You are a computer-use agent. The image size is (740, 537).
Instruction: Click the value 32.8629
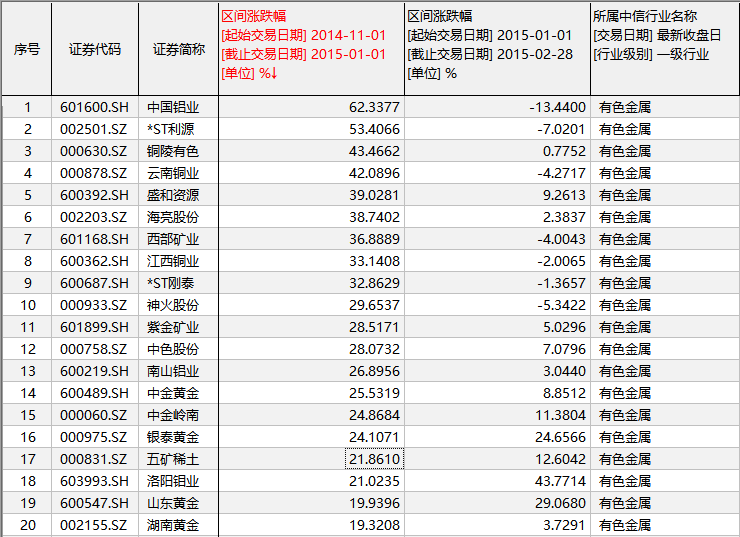374,283
